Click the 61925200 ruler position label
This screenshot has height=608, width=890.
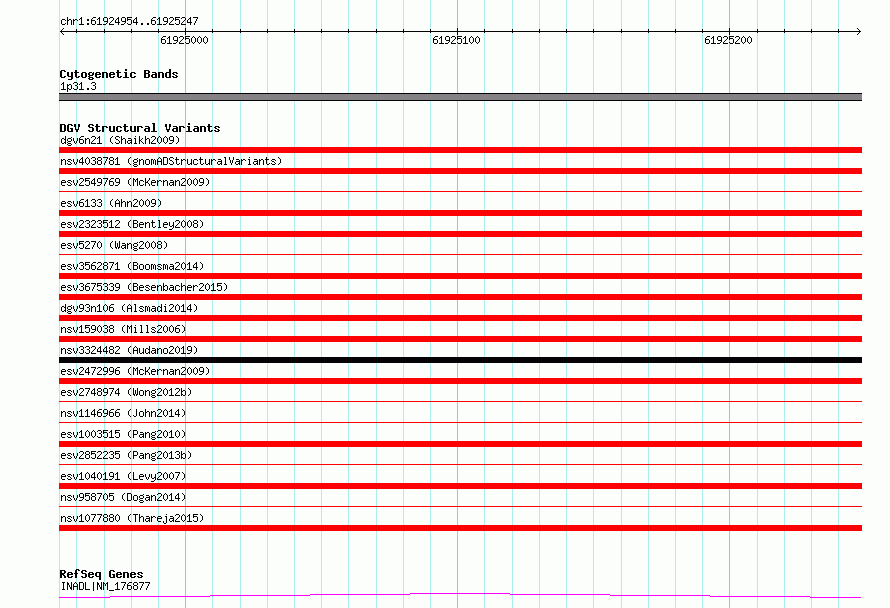tap(728, 40)
